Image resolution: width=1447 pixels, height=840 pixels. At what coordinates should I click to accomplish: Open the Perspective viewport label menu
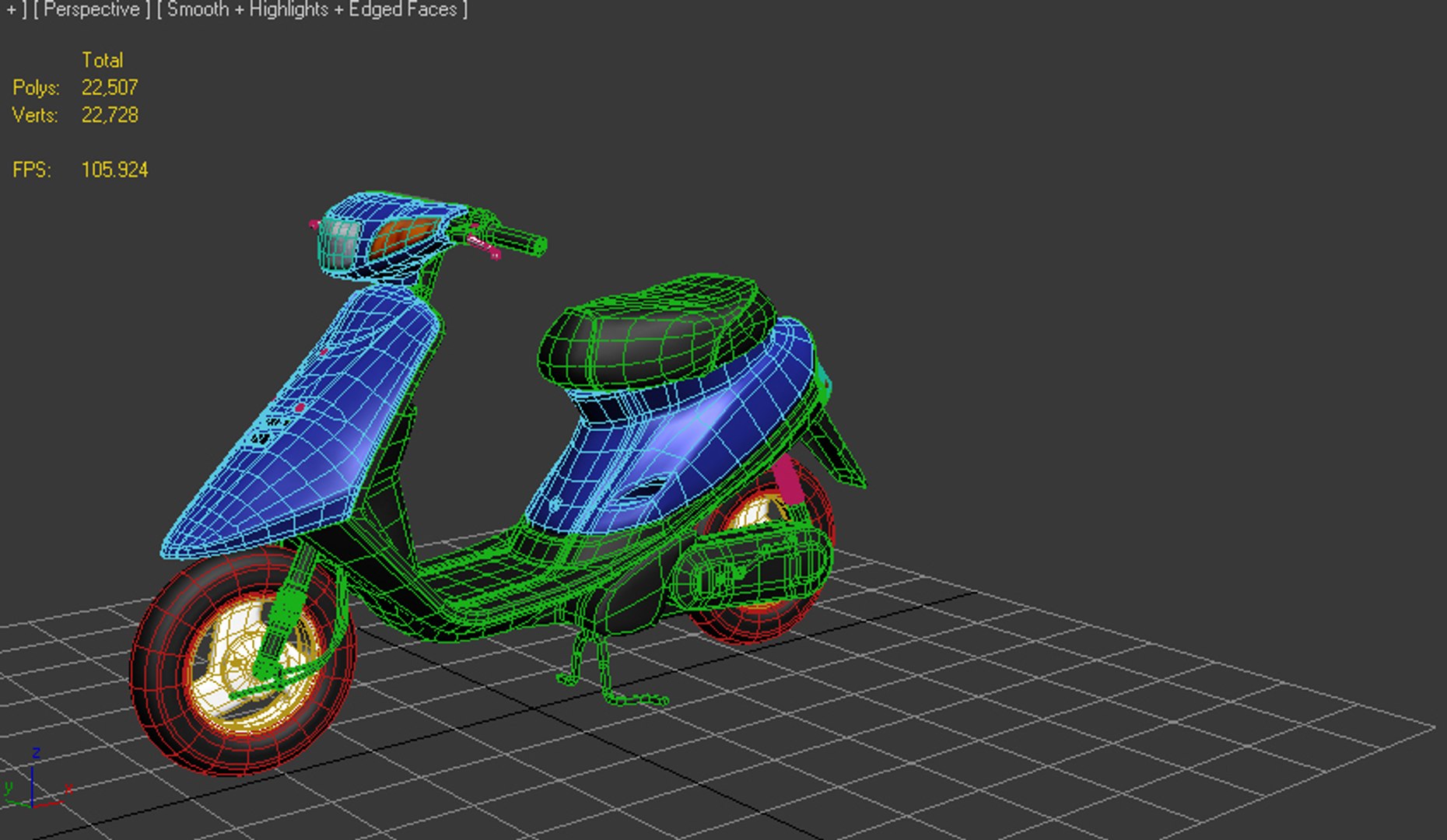point(91,9)
